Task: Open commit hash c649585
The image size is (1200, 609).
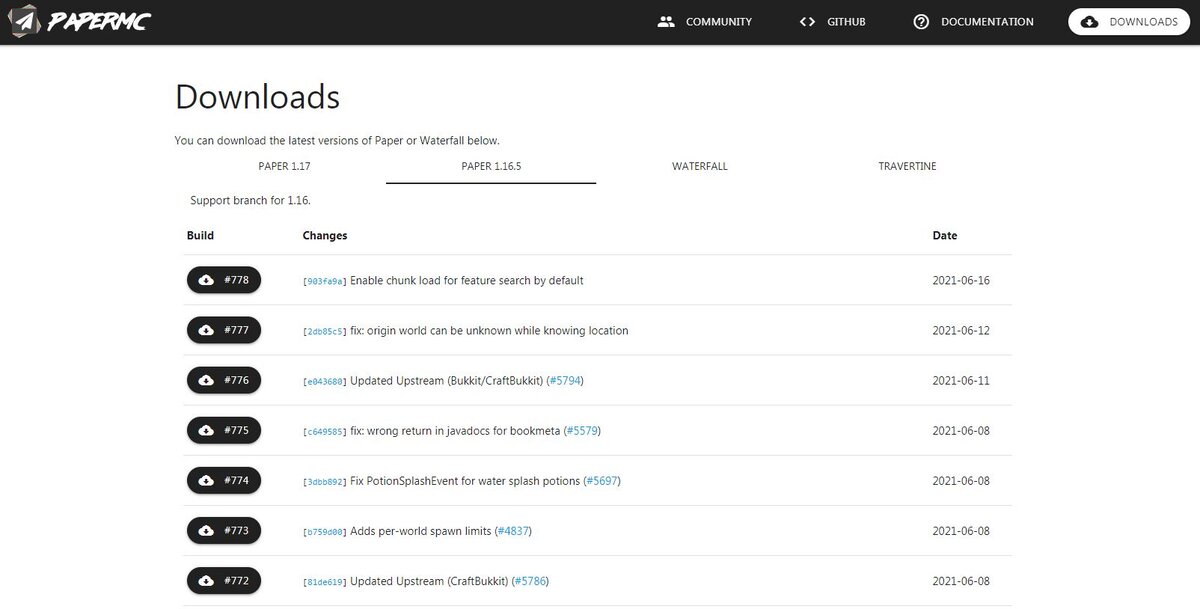Action: tap(325, 431)
